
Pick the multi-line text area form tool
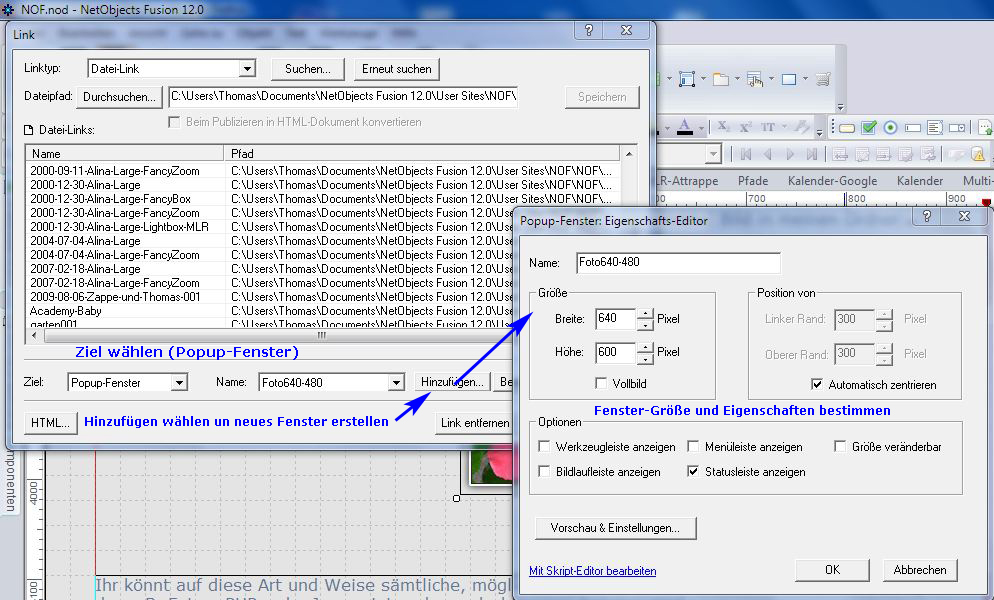[934, 128]
